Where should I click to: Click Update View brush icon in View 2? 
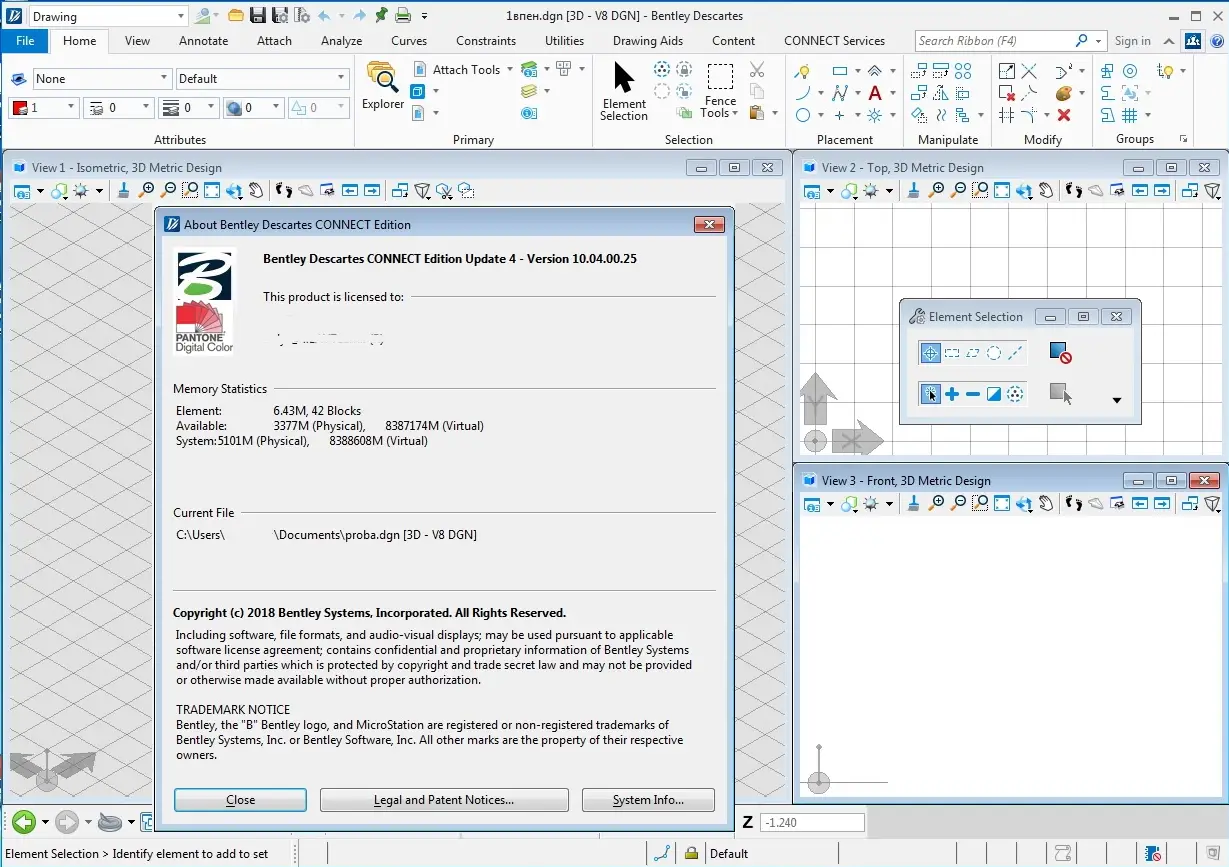click(x=914, y=190)
